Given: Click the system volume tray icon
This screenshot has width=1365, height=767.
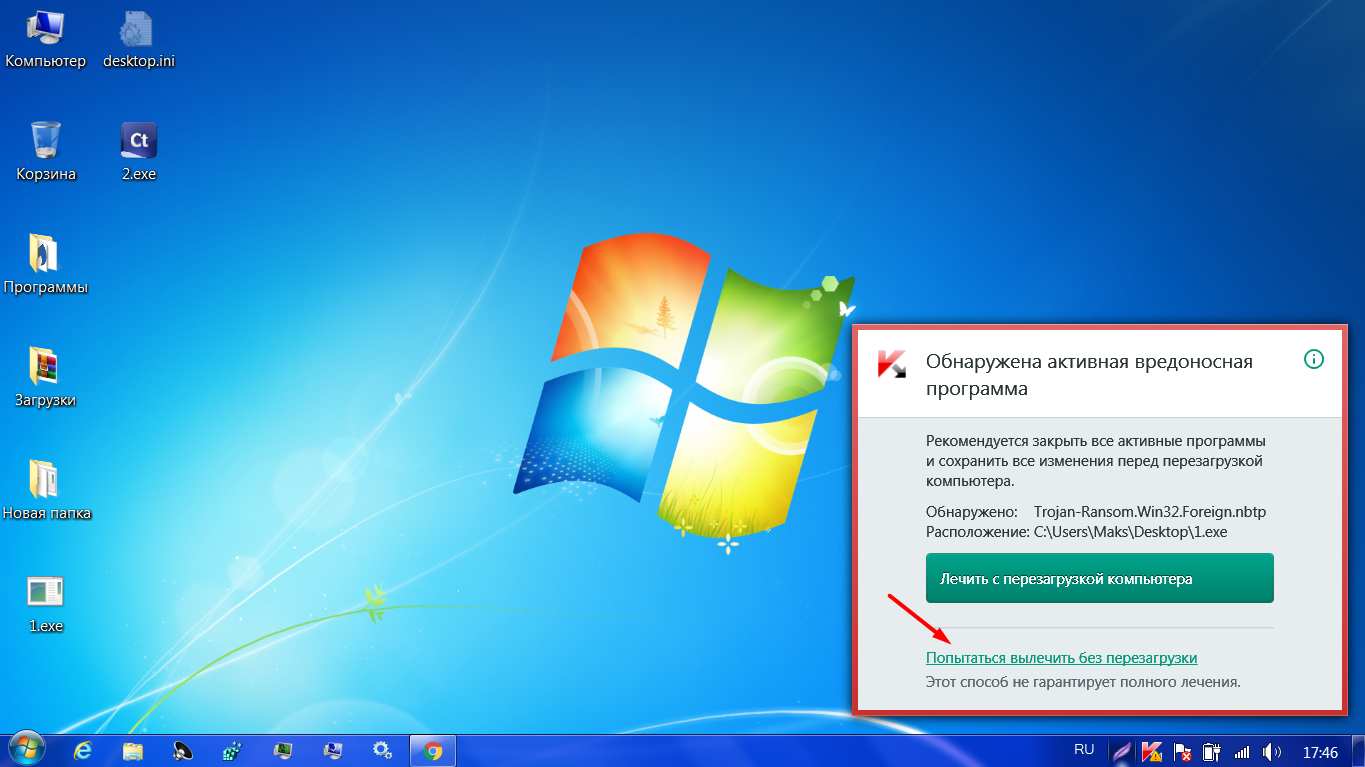Looking at the screenshot, I should pyautogui.click(x=1273, y=751).
